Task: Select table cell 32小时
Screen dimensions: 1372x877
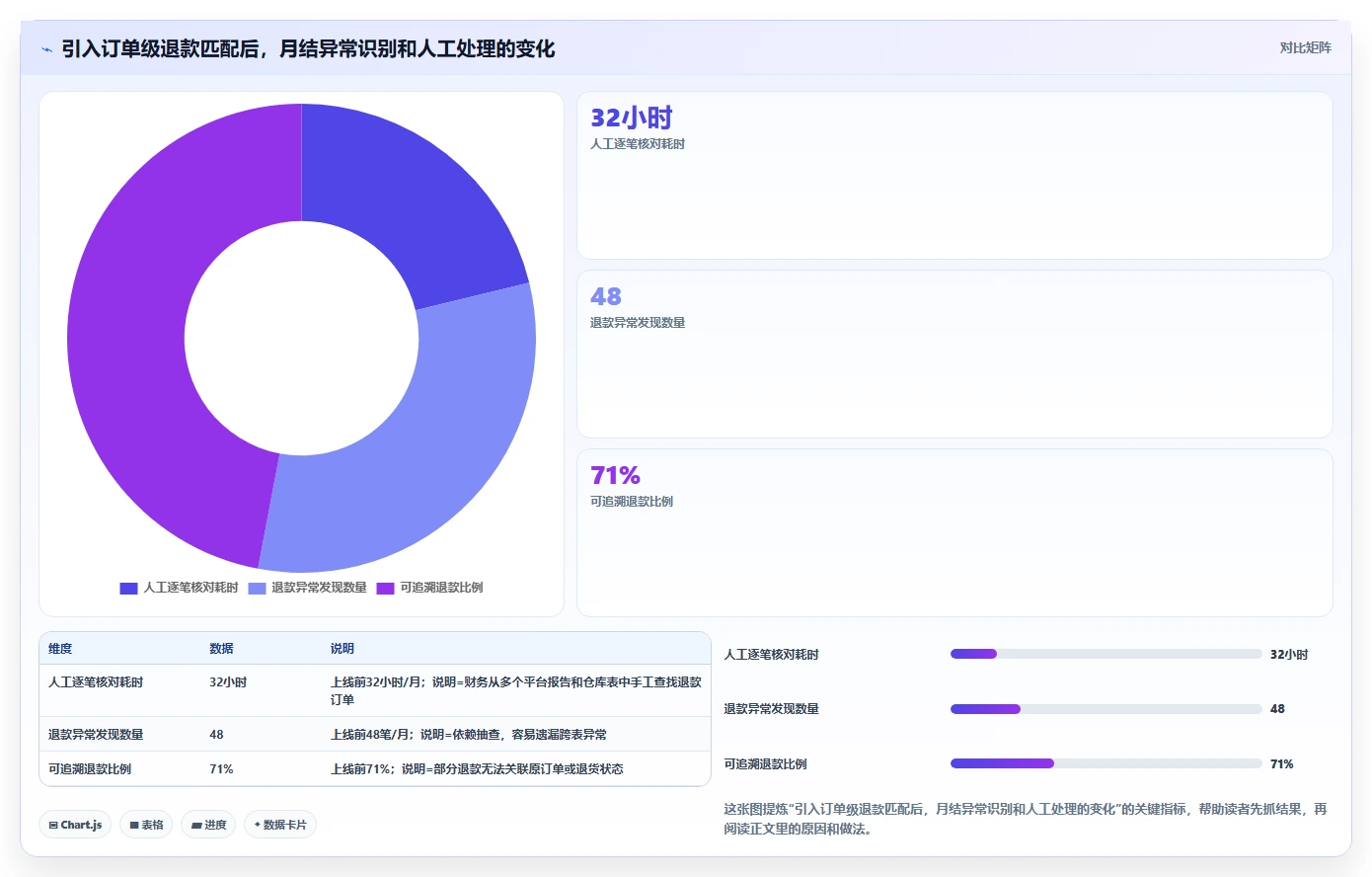Action: 228,682
